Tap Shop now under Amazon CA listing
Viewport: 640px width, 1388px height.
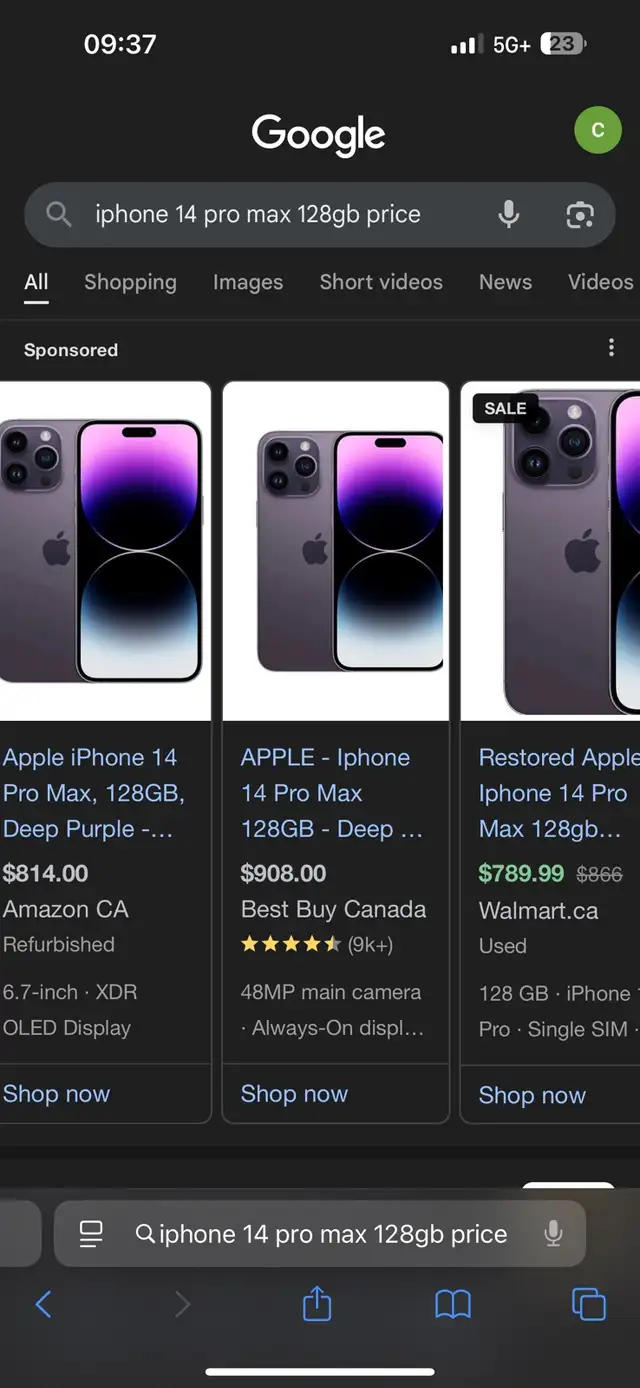56,1094
